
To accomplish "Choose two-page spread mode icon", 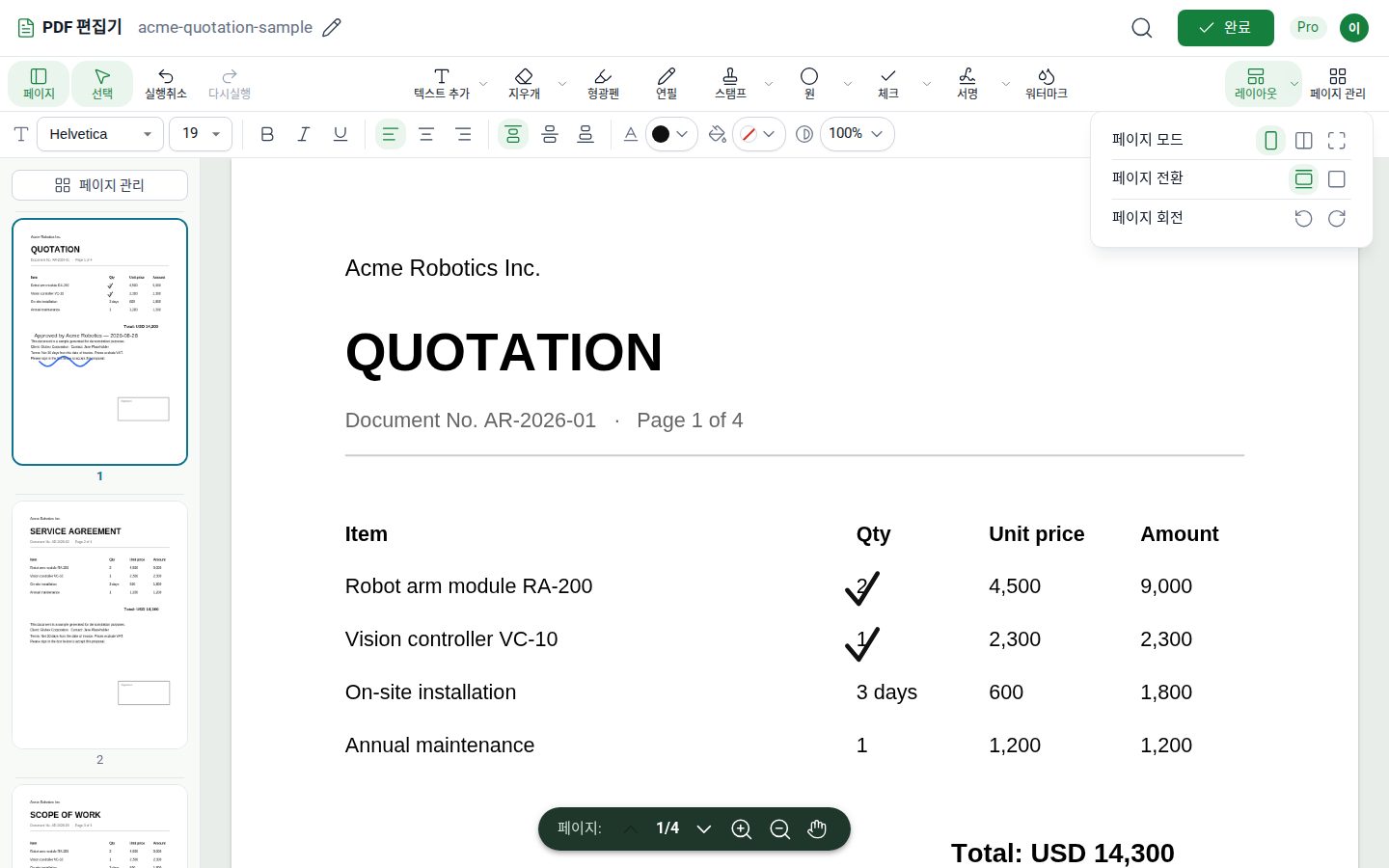I will click(1304, 141).
